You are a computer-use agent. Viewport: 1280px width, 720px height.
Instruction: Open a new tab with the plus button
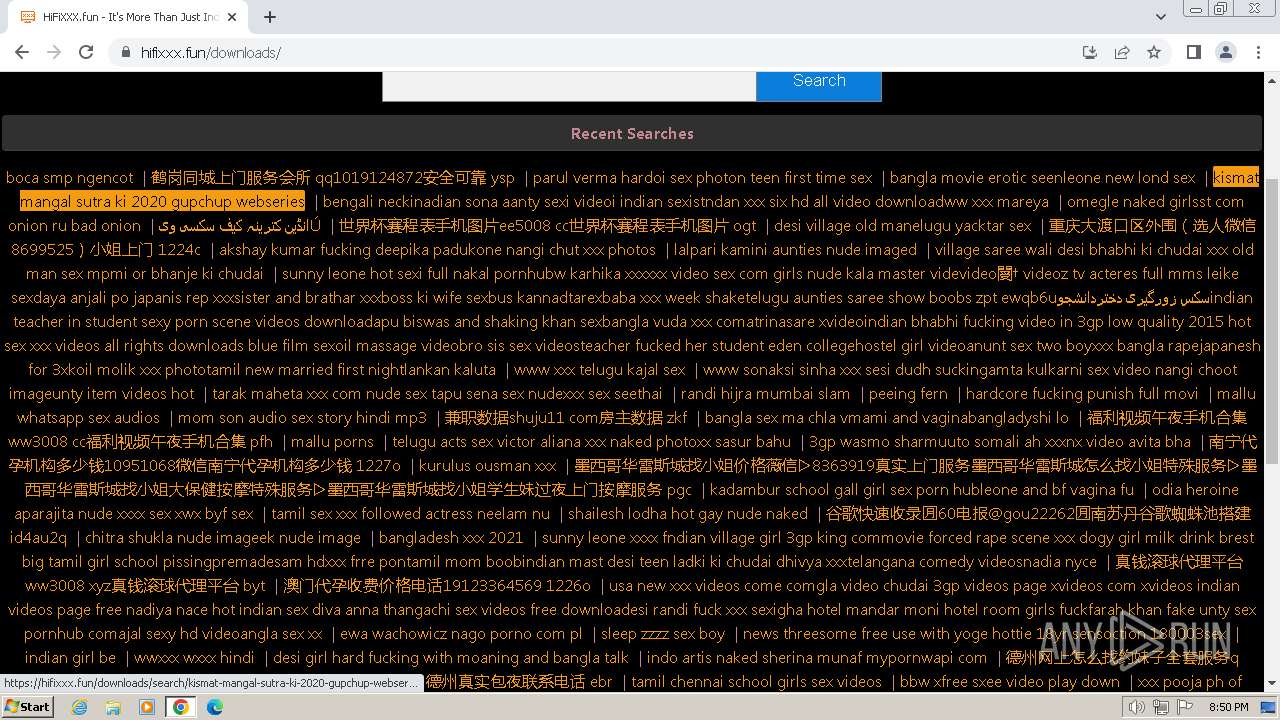pos(270,17)
